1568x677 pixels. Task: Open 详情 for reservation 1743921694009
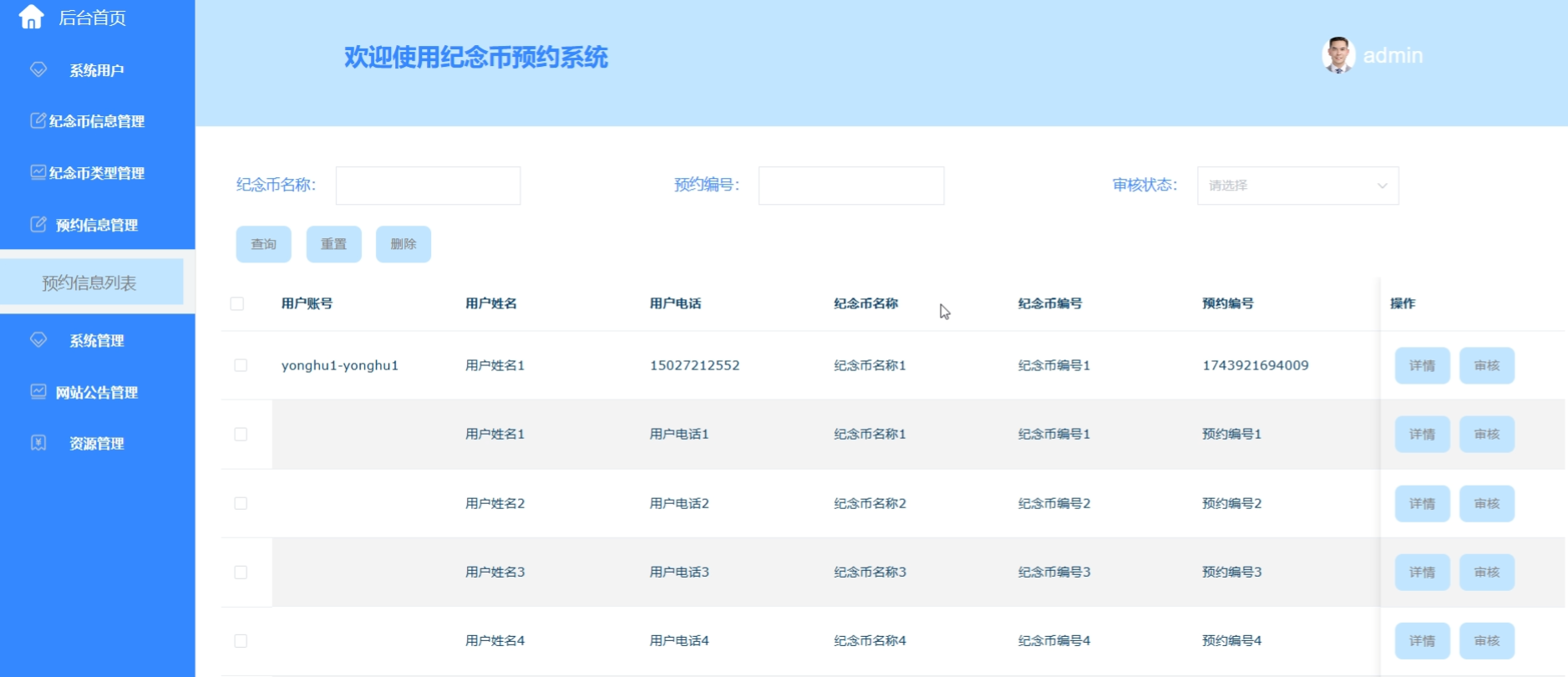1422,365
